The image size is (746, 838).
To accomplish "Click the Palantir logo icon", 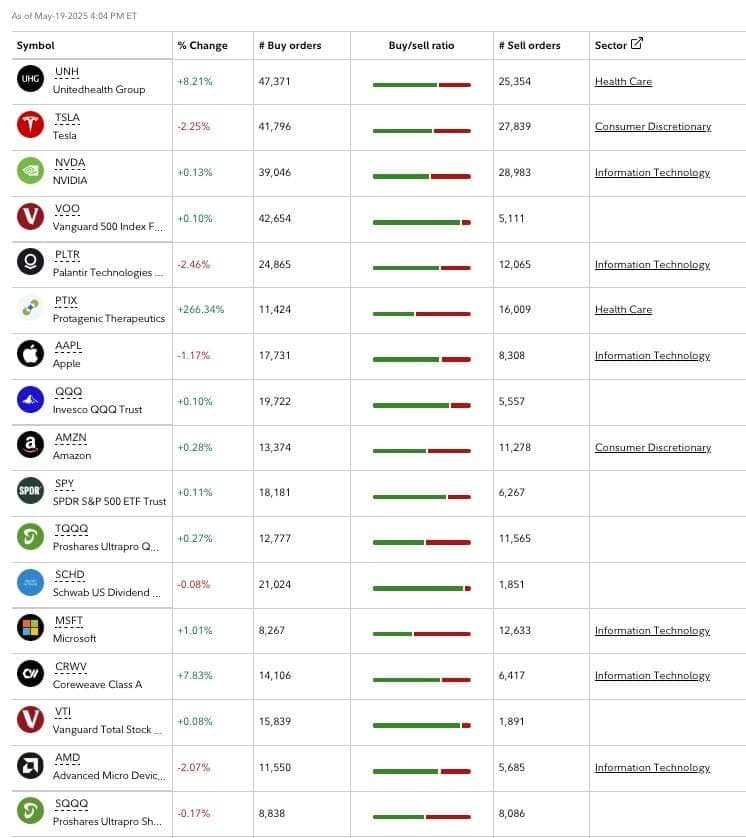I will (30, 262).
